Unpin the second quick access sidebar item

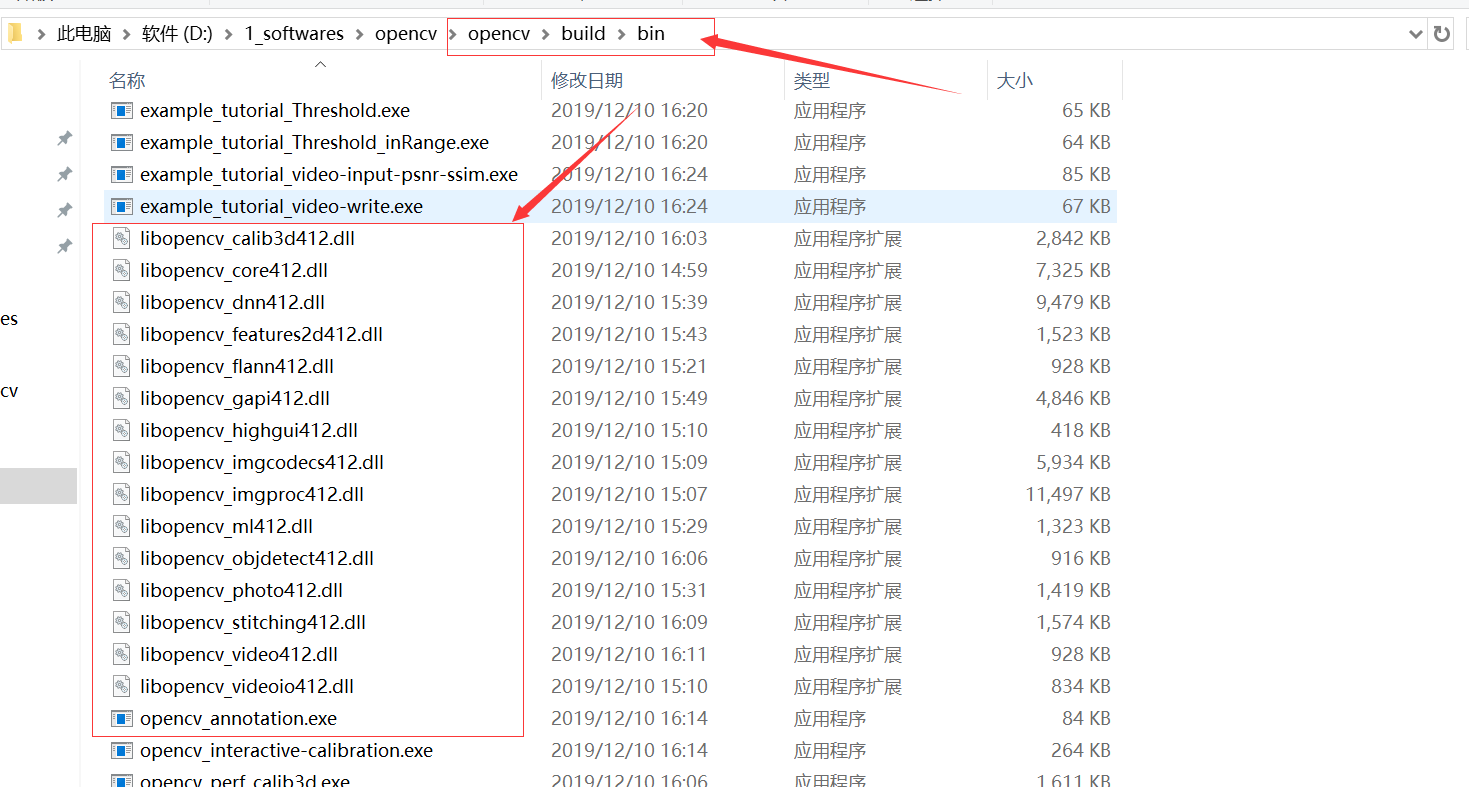(64, 174)
